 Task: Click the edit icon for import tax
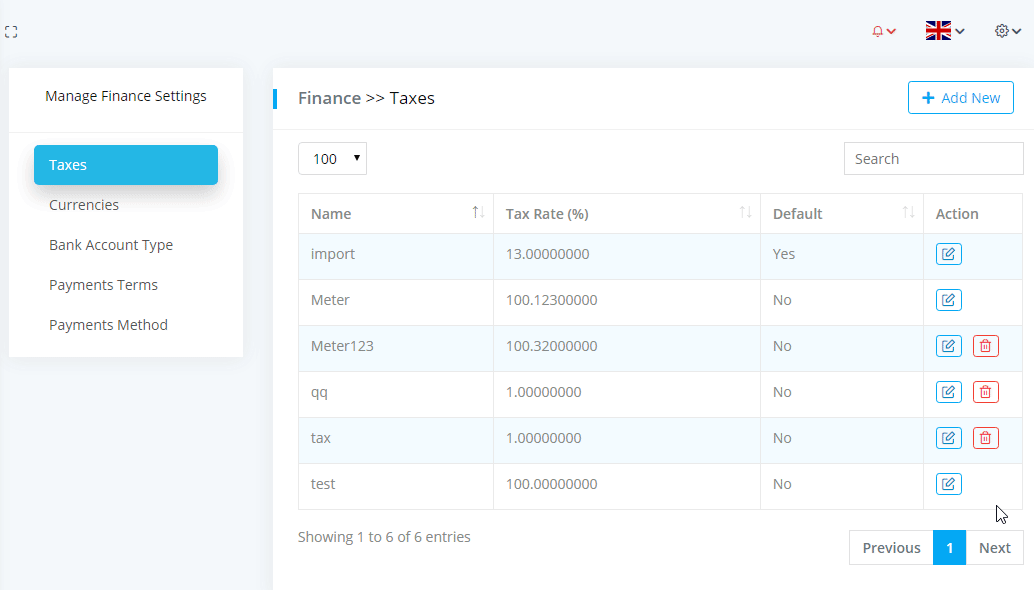pyautogui.click(x=948, y=254)
